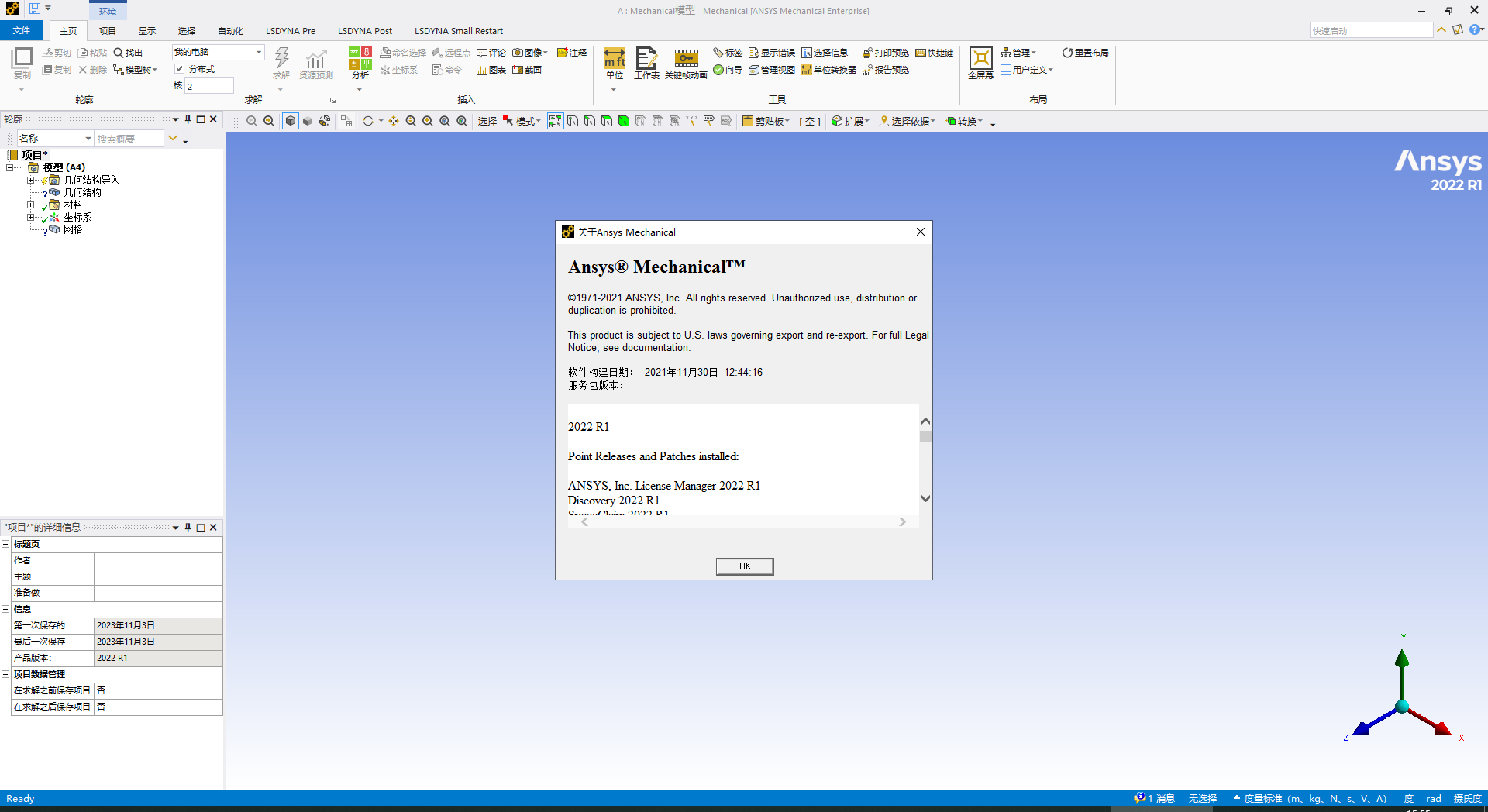Click OK in the About dialog
This screenshot has width=1488, height=812.
[x=744, y=566]
